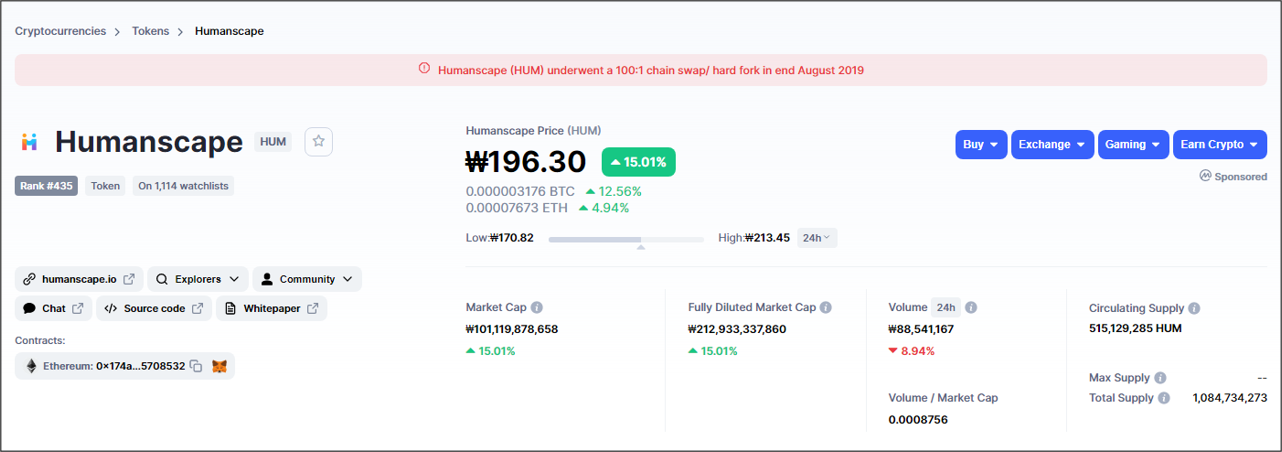Open the 24h Low/High range dropdown

[x=816, y=238]
